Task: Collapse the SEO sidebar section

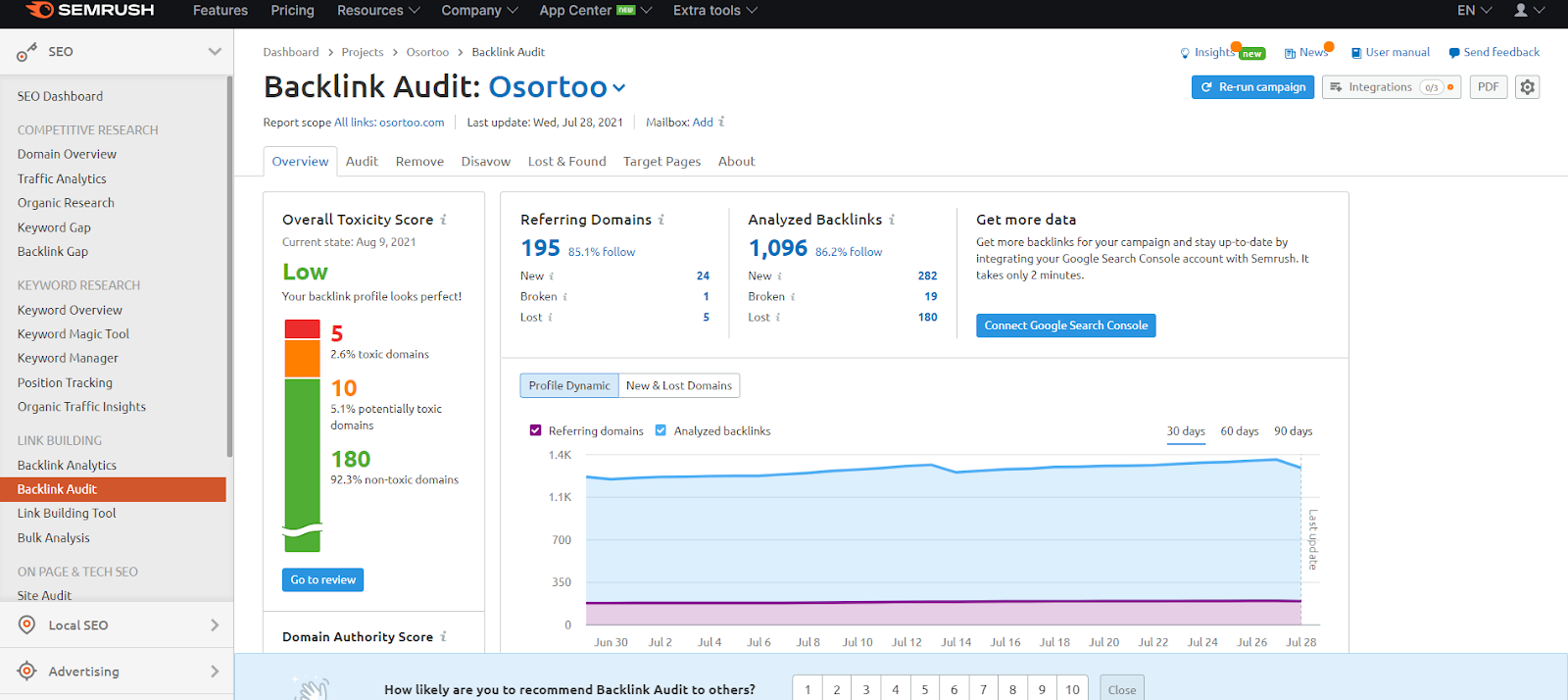Action: (215, 52)
